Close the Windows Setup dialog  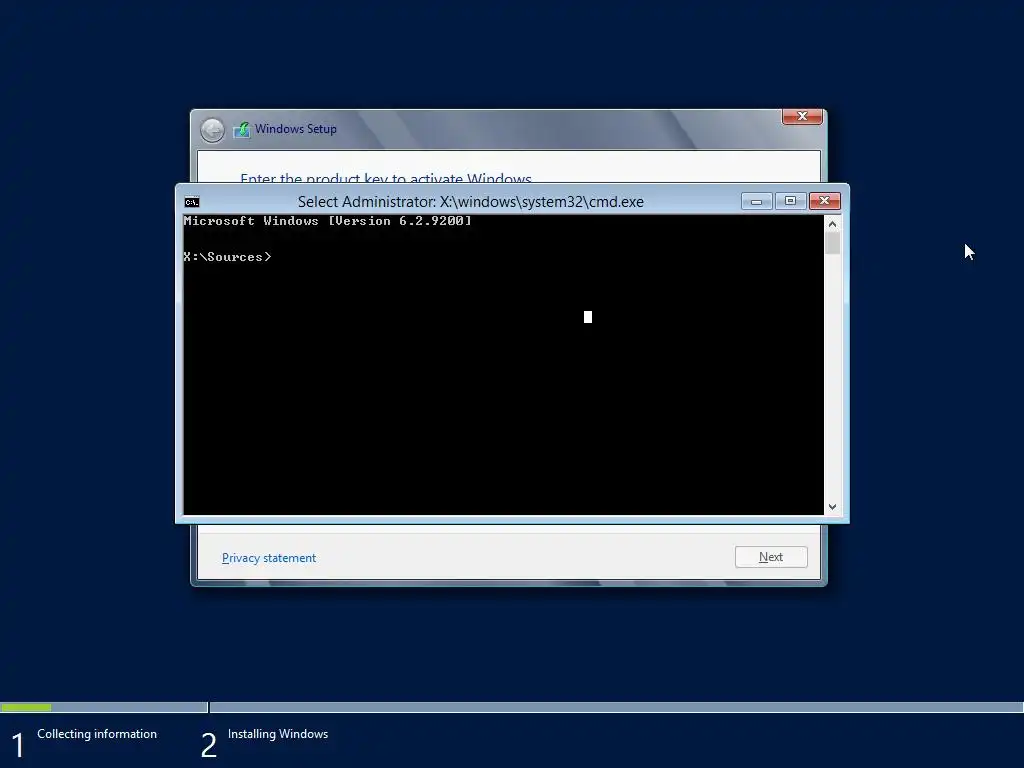pyautogui.click(x=803, y=116)
